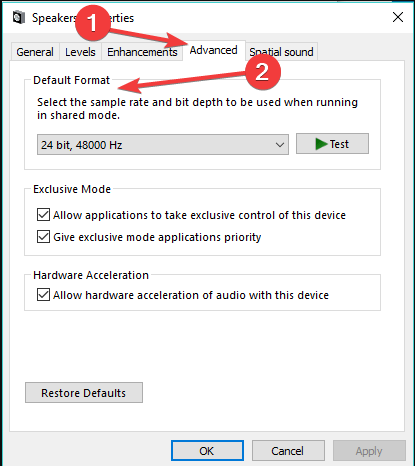The width and height of the screenshot is (415, 466).
Task: Click the 'Select the sample rate' description text
Action: (x=197, y=109)
